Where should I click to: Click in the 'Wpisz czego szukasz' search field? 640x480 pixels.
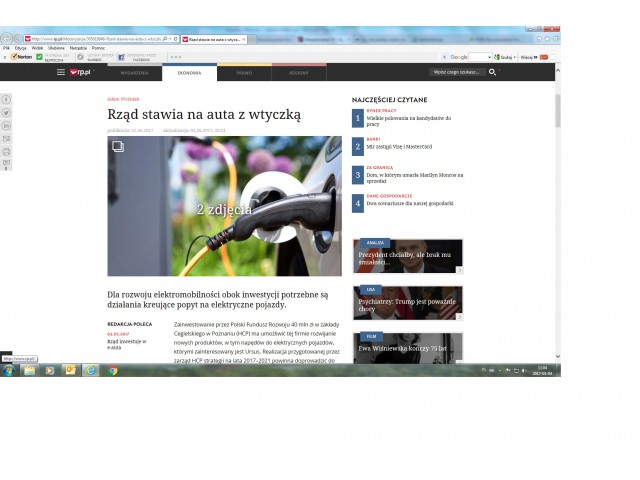click(457, 72)
